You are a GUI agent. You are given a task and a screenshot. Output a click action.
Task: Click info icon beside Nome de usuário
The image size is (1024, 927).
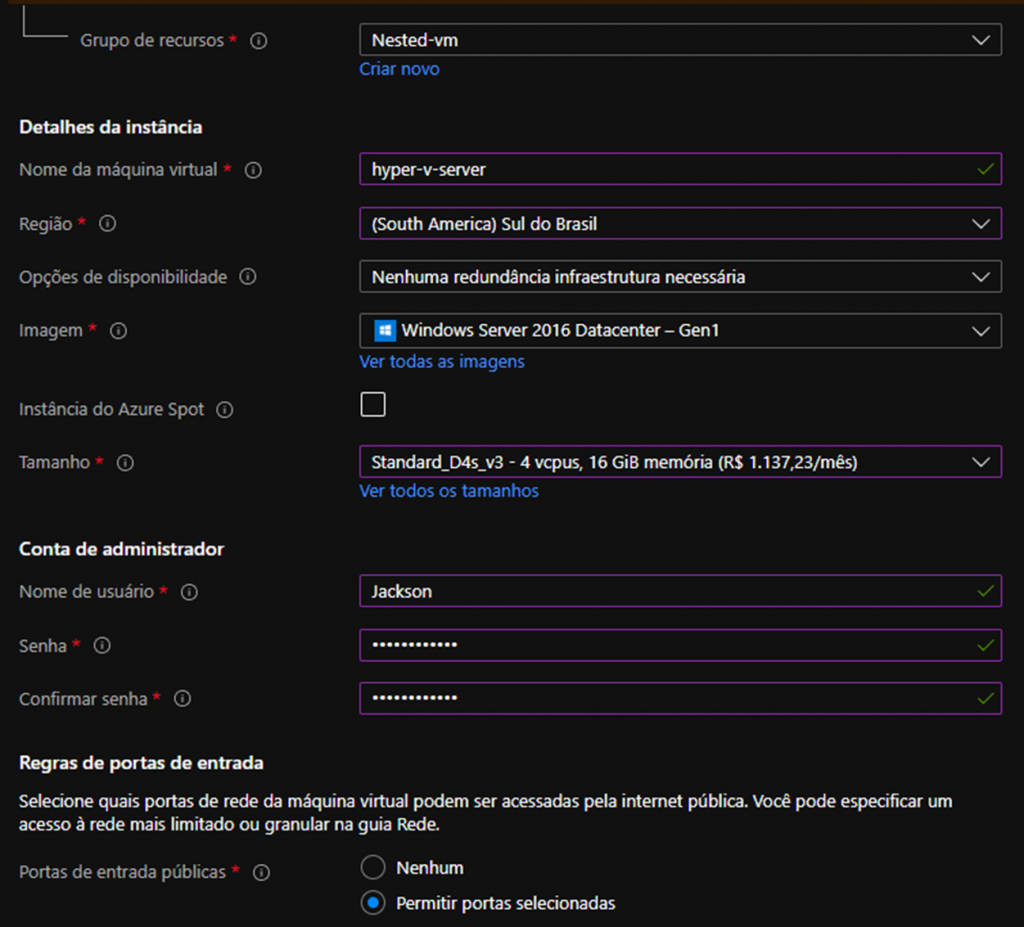pos(189,592)
